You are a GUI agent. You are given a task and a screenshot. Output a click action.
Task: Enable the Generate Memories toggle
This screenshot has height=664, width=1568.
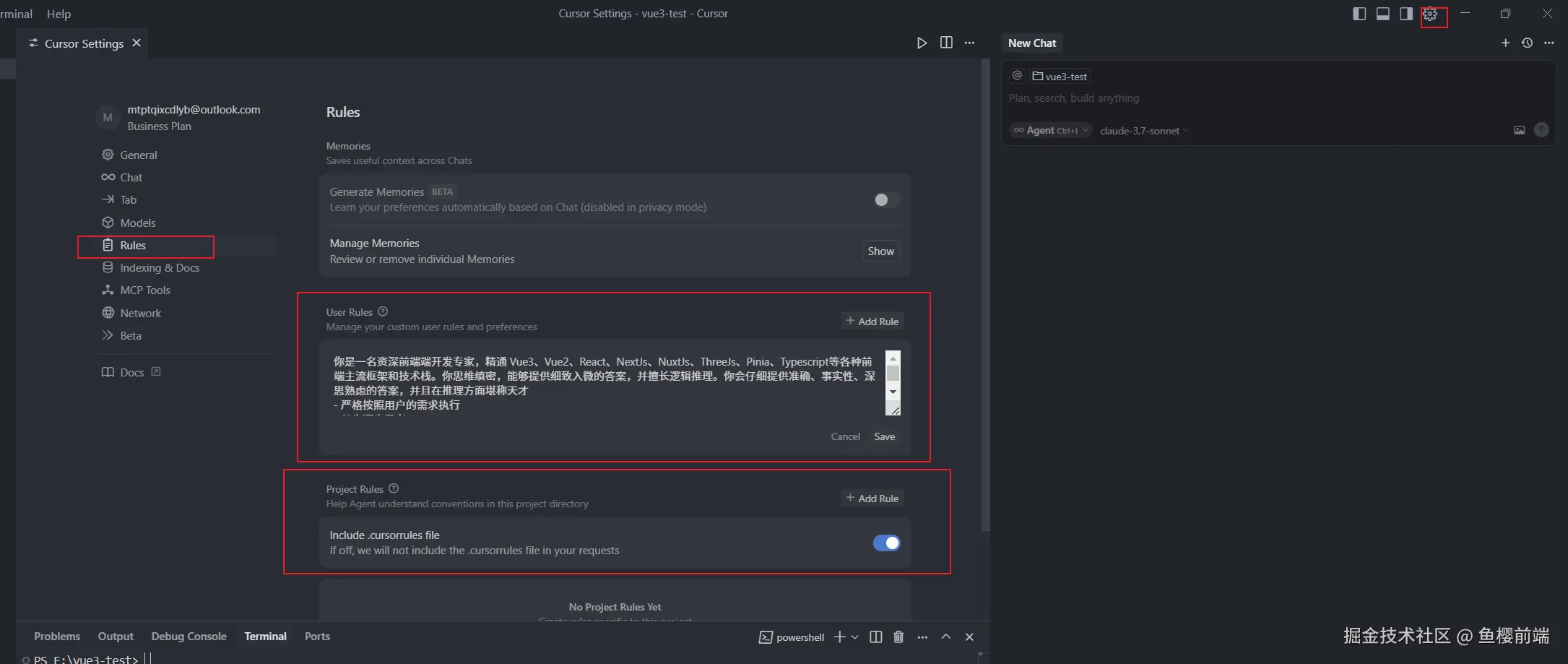886,199
